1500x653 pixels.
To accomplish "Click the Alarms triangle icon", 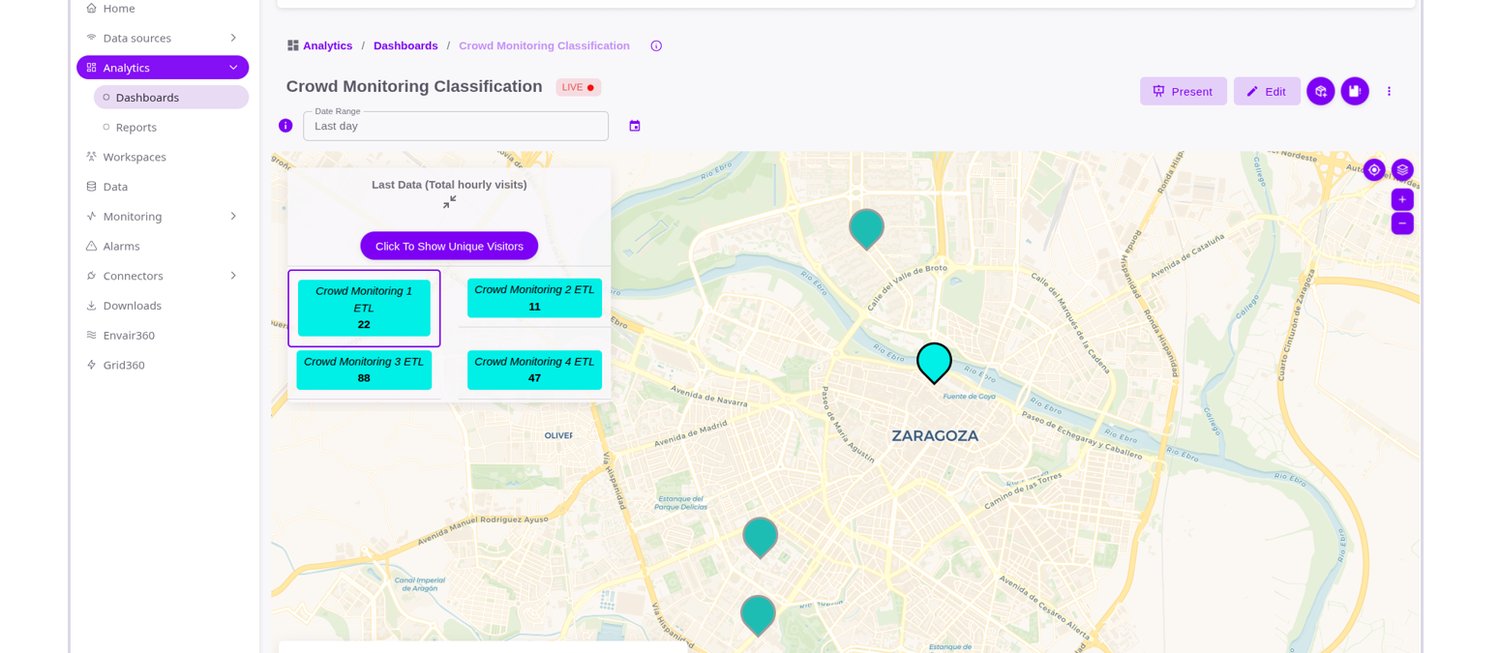I will click(x=92, y=246).
